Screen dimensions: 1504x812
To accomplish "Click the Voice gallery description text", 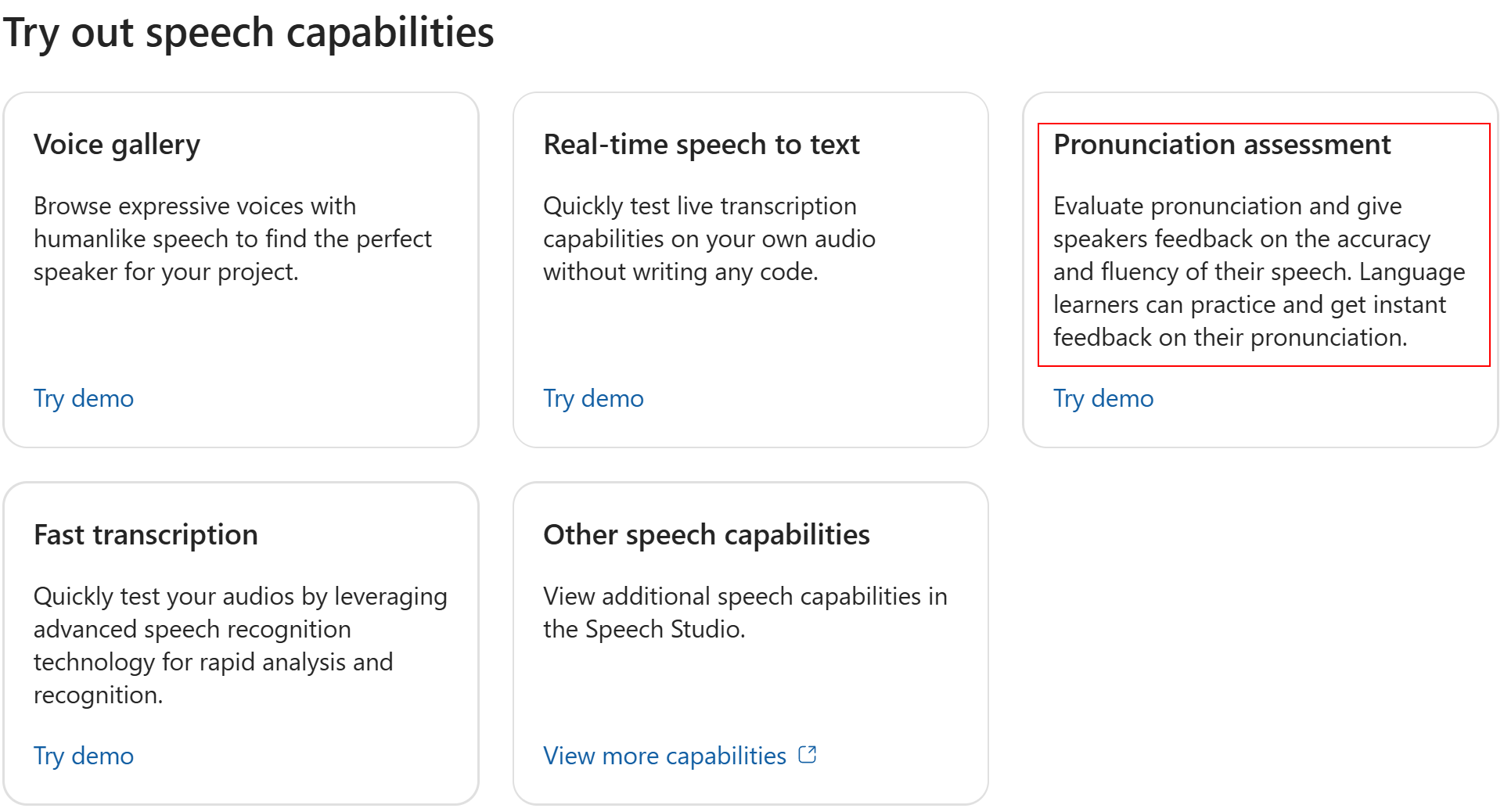I will 232,239.
